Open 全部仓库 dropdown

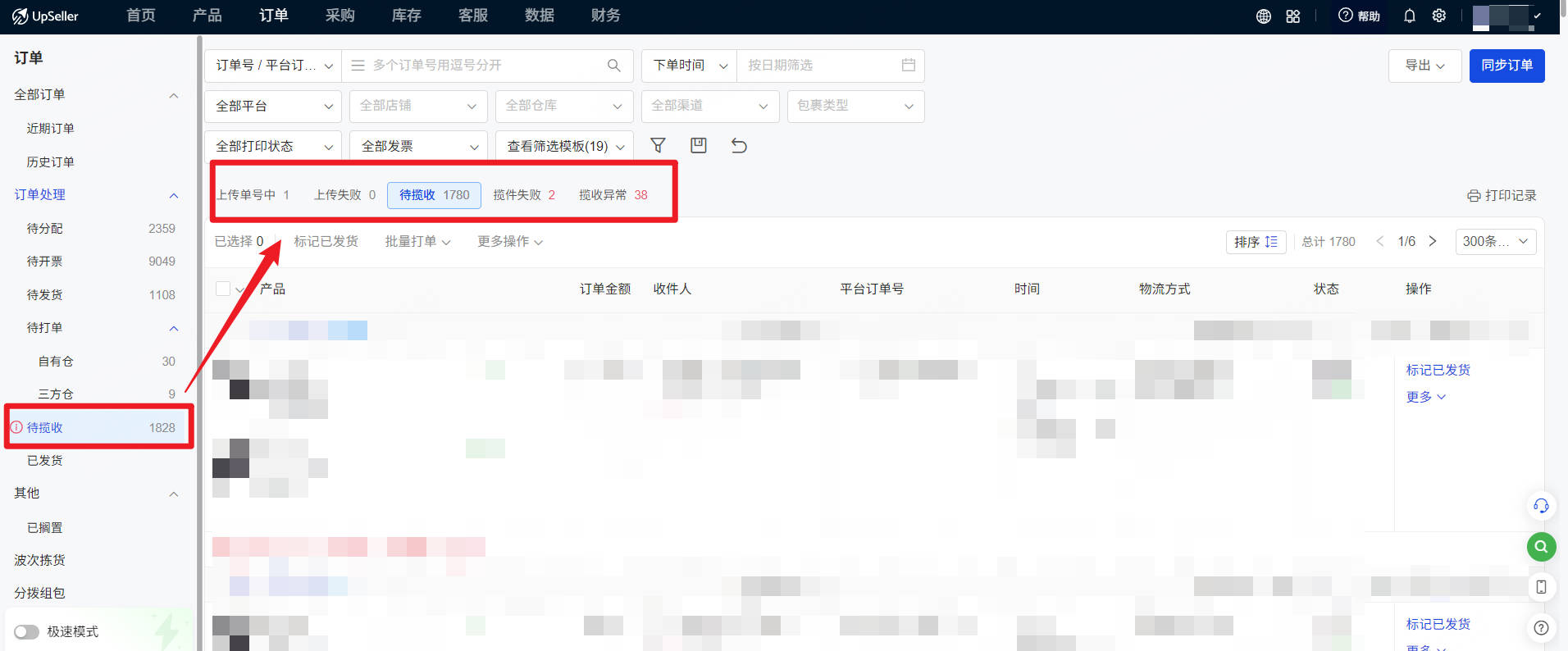564,106
